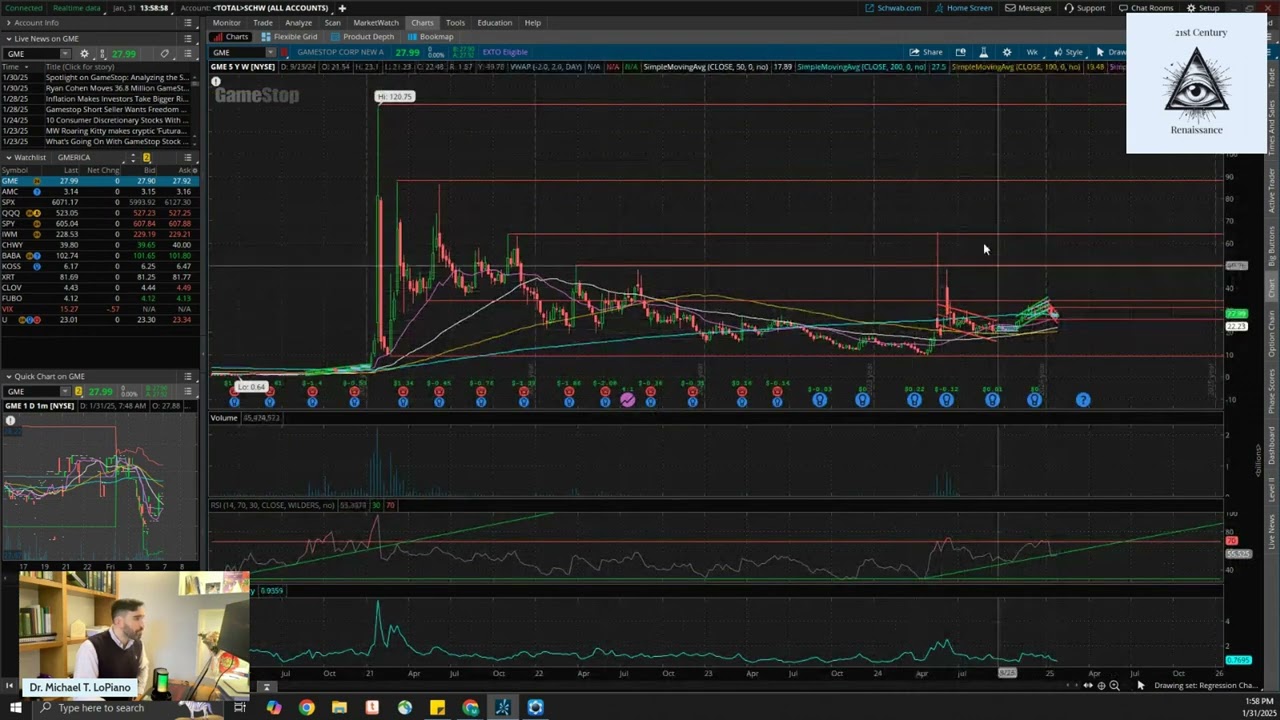
Task: Open Quick Chart GME symbol dropdown
Action: pos(65,391)
